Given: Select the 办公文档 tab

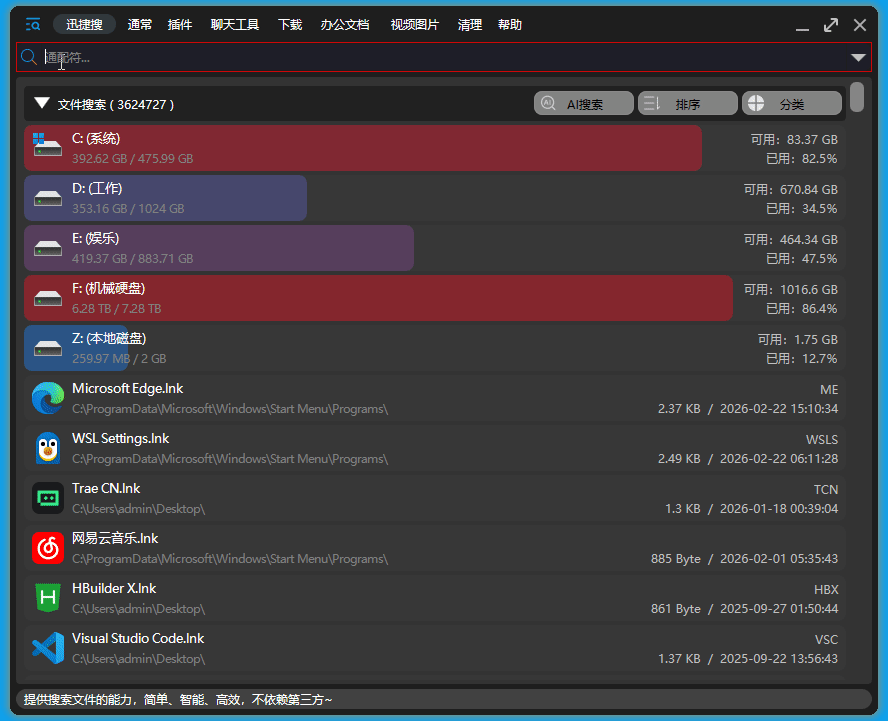Looking at the screenshot, I should (x=345, y=25).
